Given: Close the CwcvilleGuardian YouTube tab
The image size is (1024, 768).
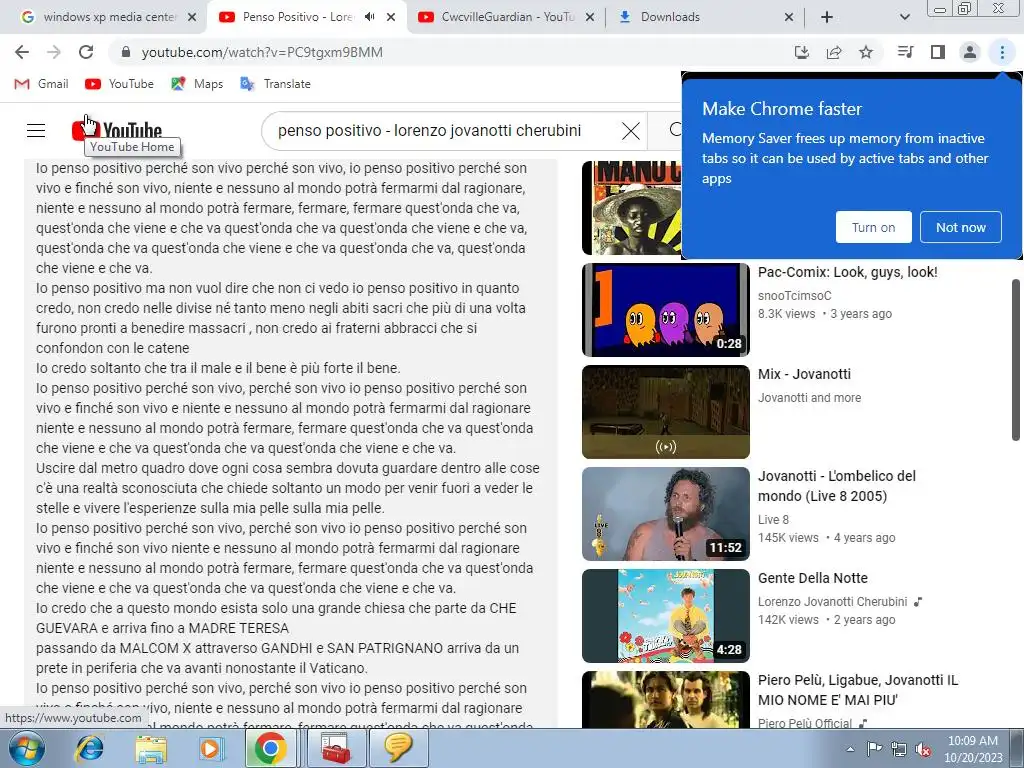Looking at the screenshot, I should pyautogui.click(x=590, y=17).
